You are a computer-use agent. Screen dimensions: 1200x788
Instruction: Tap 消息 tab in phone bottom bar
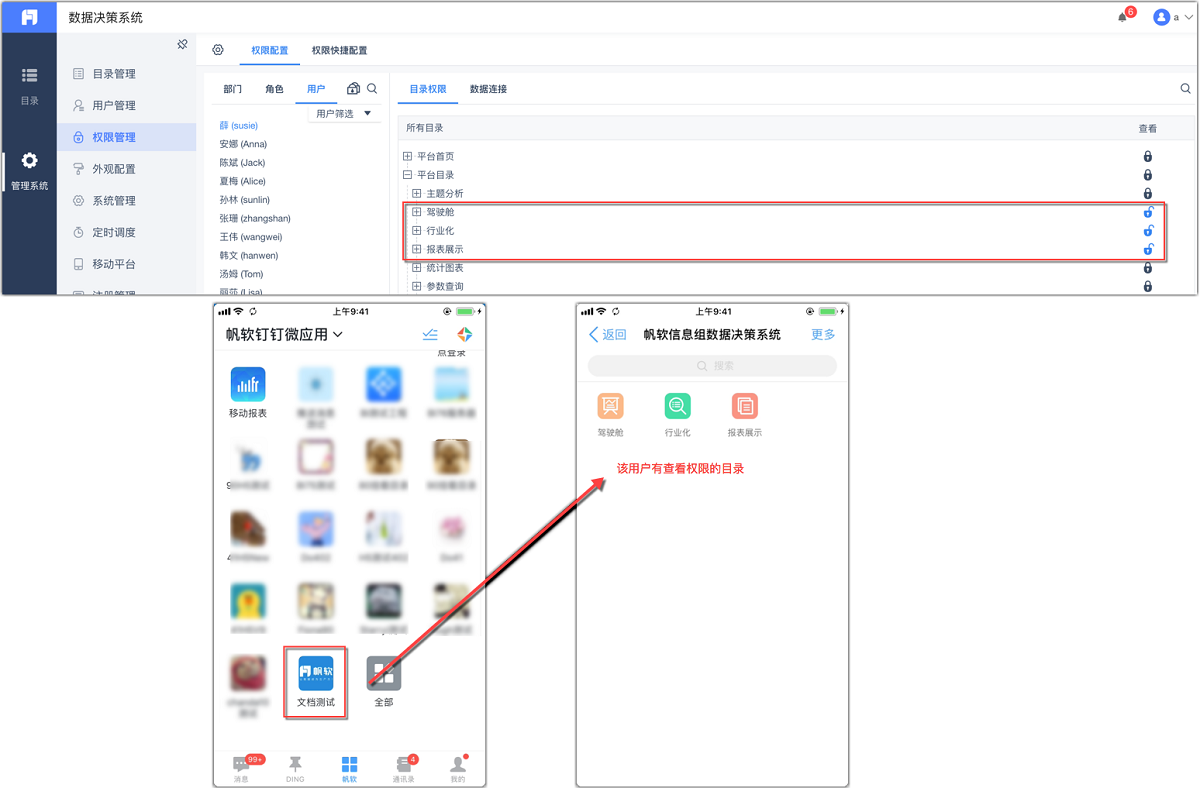click(x=241, y=768)
